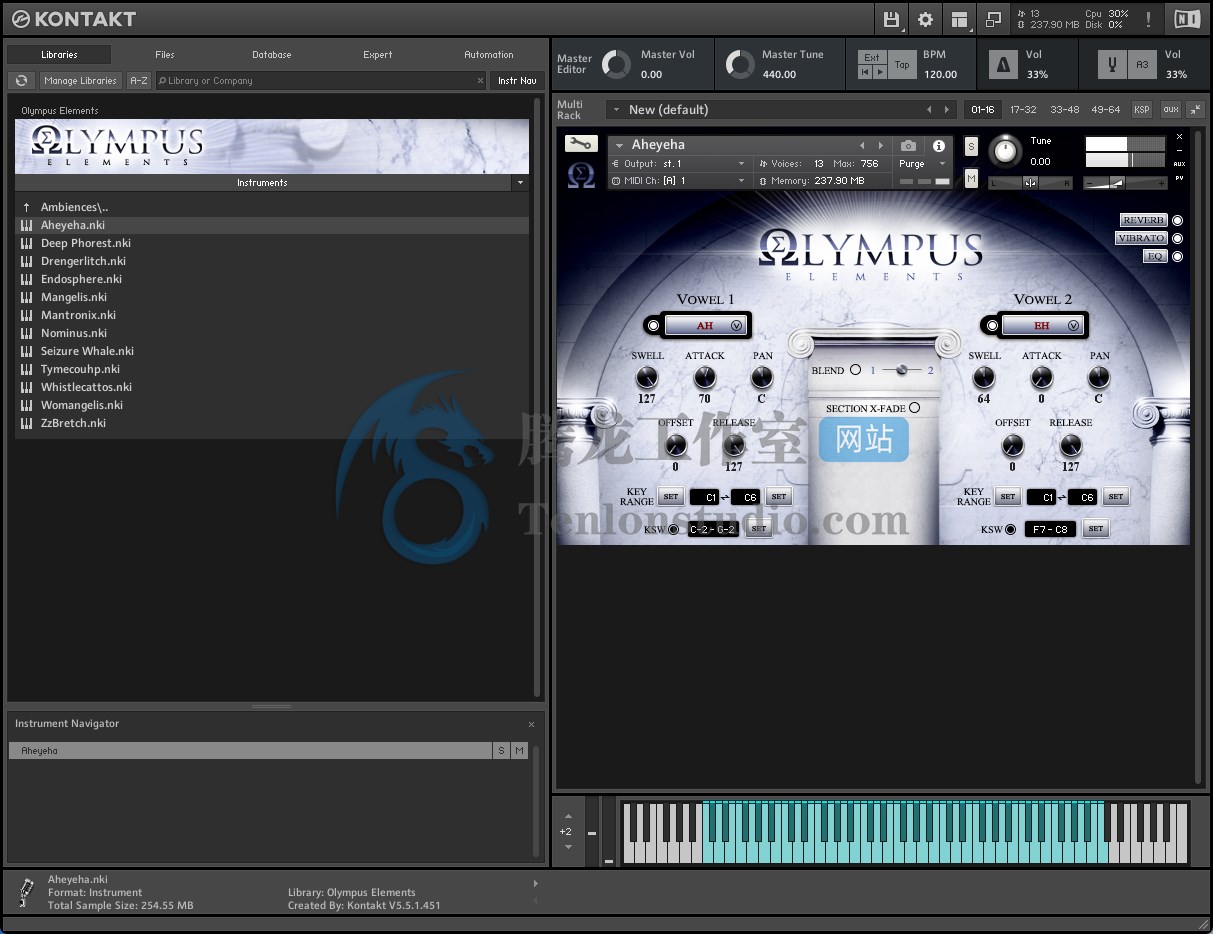
Task: Open Kontakt options via the gear icon
Action: tap(925, 19)
